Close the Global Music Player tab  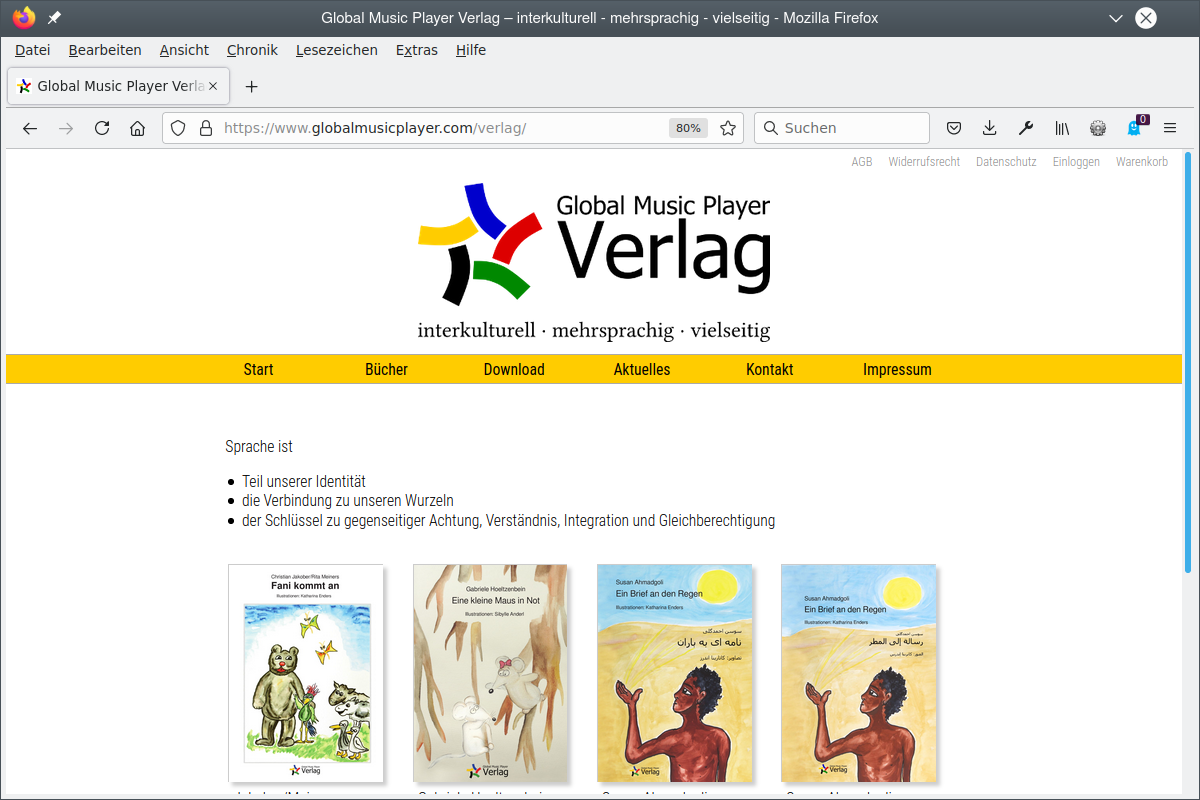tap(215, 86)
